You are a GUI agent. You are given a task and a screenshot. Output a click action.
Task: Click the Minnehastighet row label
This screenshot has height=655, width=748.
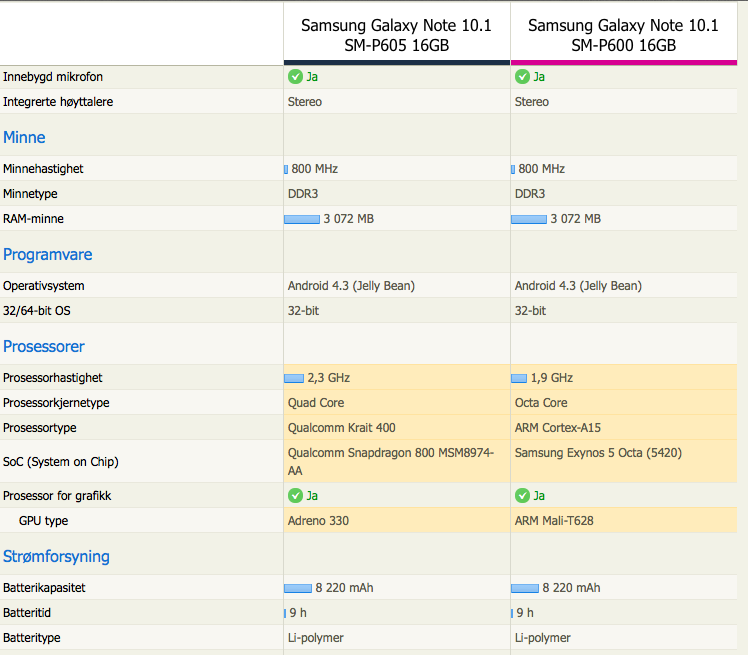(x=43, y=169)
